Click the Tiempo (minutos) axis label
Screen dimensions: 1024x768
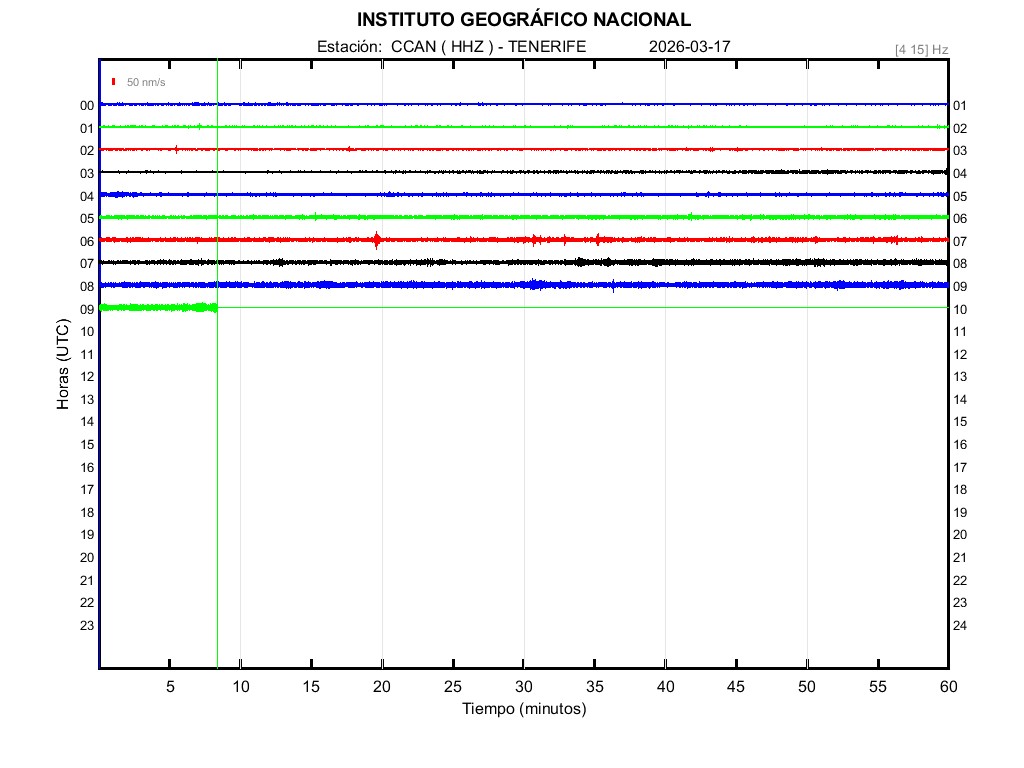(524, 709)
